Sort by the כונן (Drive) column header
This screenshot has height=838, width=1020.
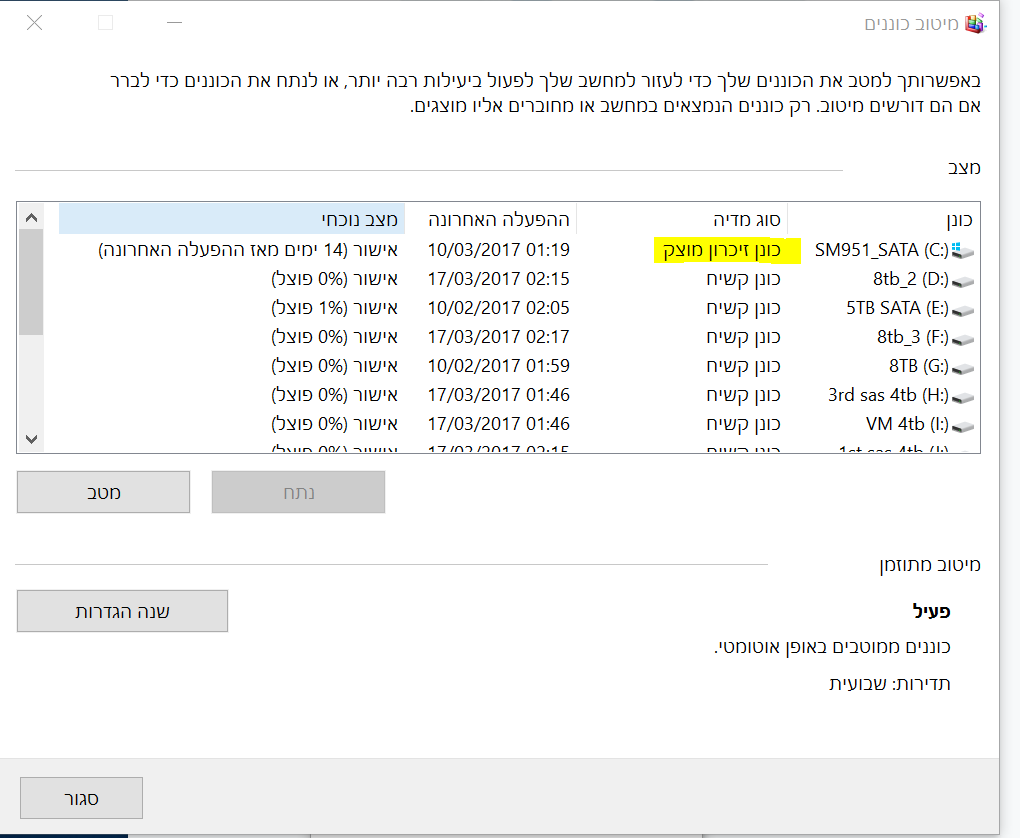pyautogui.click(x=883, y=219)
